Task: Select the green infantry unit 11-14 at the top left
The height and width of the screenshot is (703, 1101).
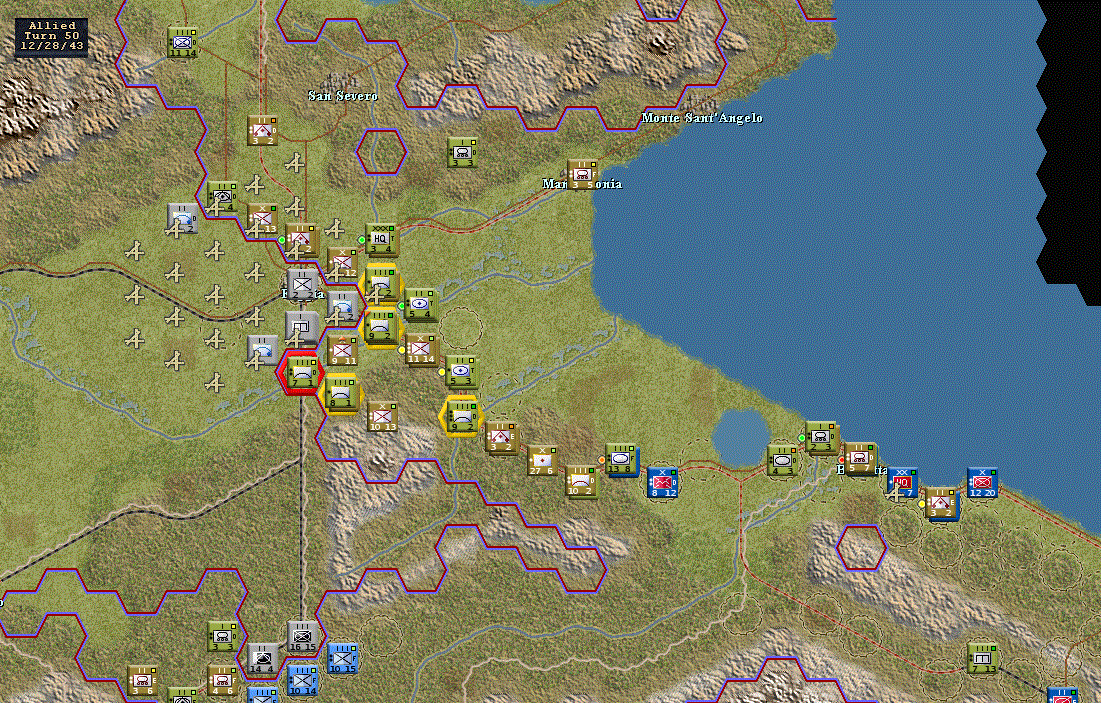Action: (x=183, y=42)
